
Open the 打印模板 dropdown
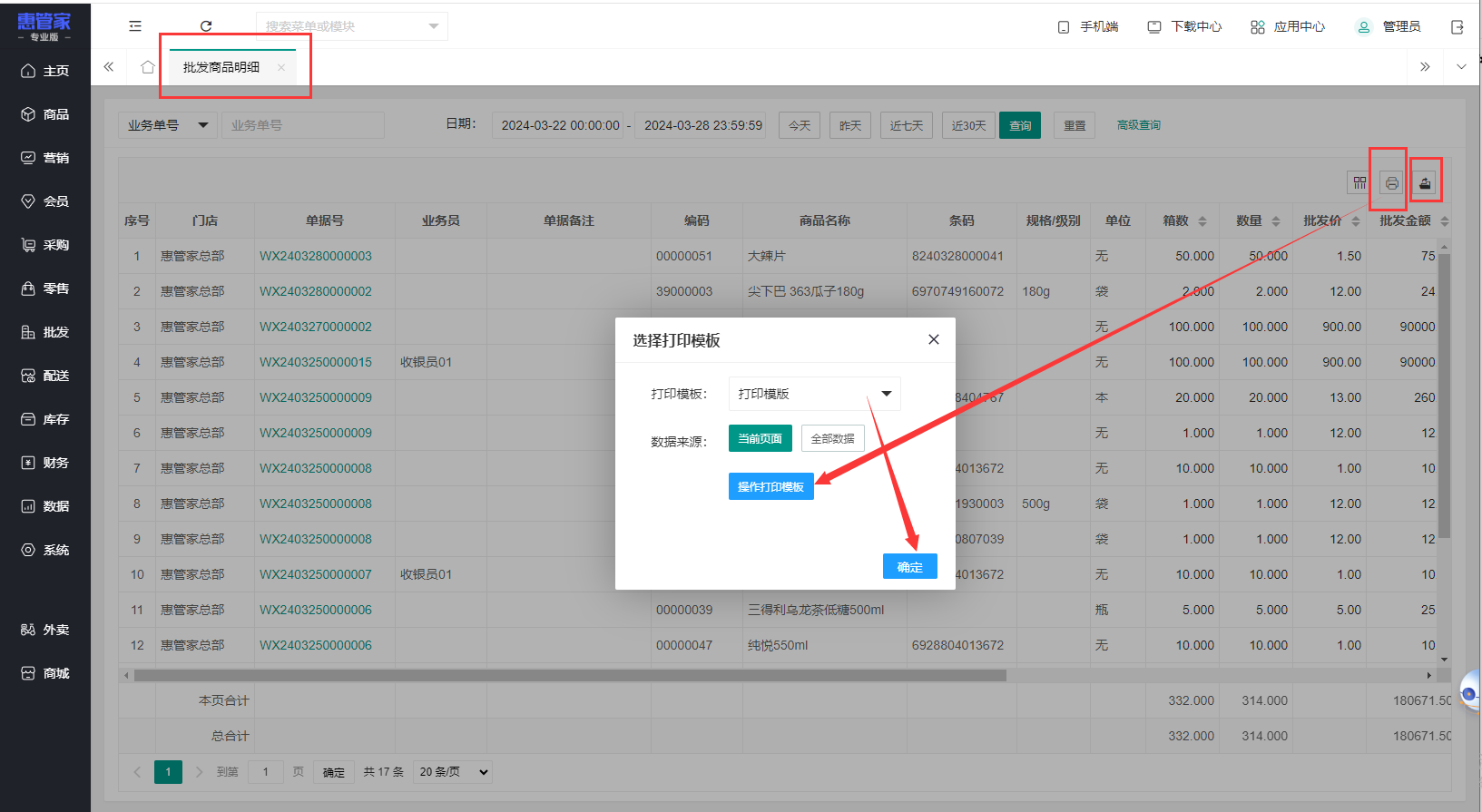815,394
